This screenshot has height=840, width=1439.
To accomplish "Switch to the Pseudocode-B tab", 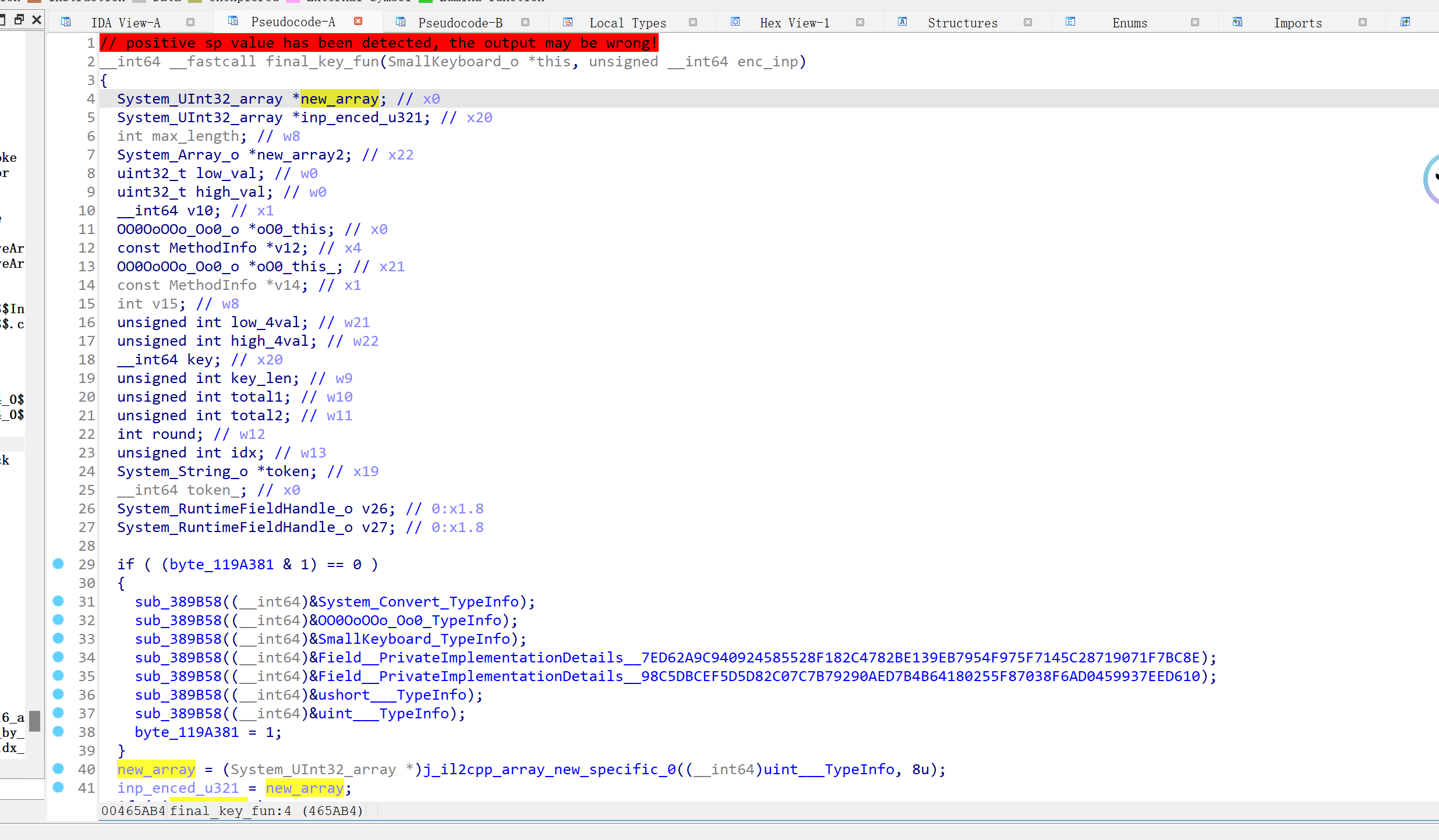I will click(x=460, y=23).
